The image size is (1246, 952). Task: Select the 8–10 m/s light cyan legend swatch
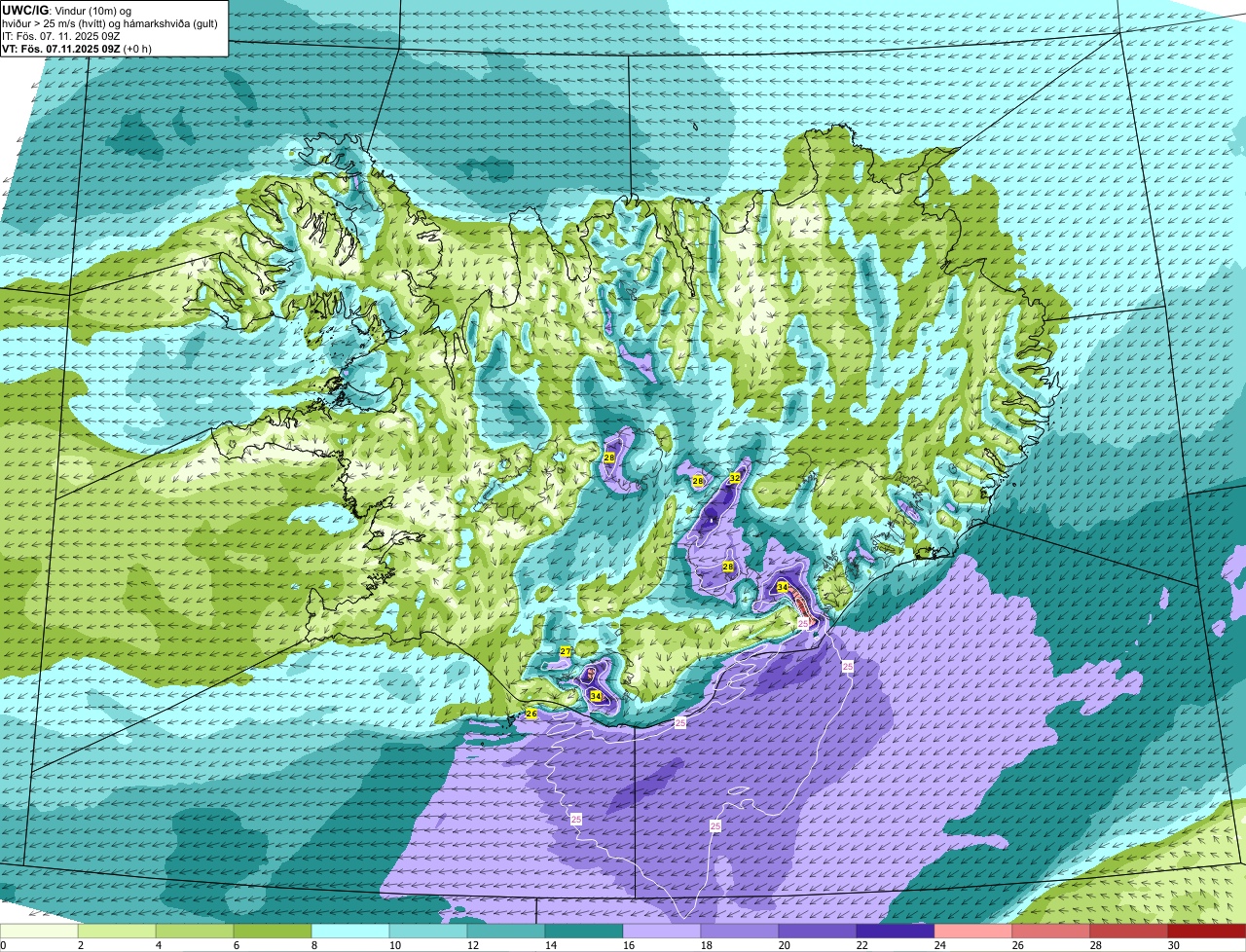[x=350, y=932]
